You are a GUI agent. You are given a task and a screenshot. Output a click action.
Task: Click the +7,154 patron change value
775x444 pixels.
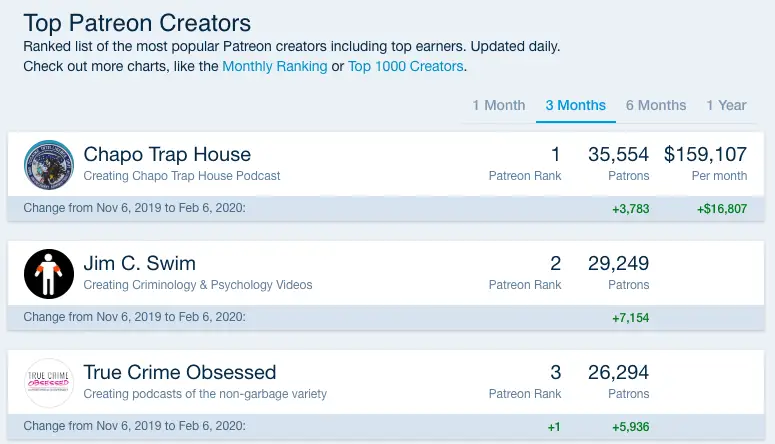coord(631,318)
